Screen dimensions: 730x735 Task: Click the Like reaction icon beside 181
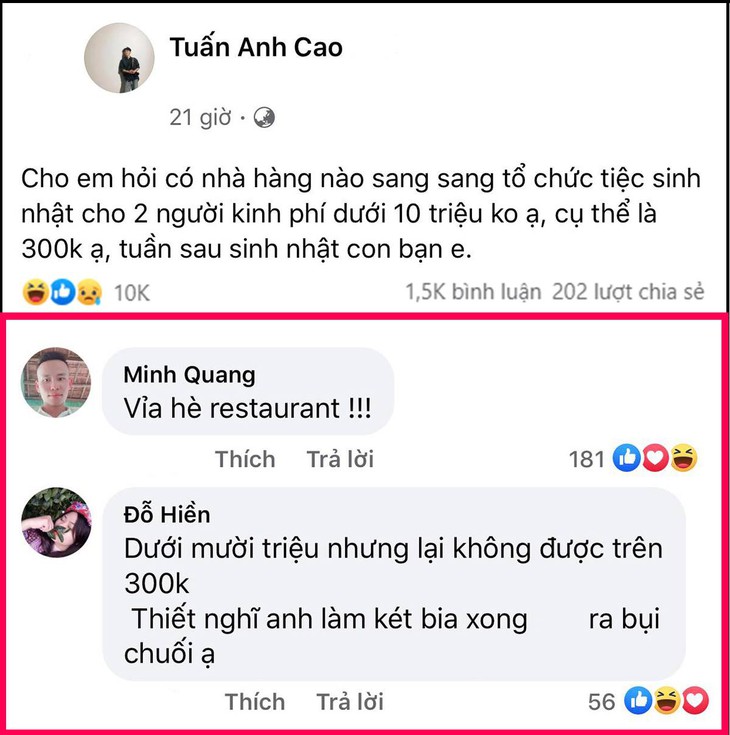point(626,458)
